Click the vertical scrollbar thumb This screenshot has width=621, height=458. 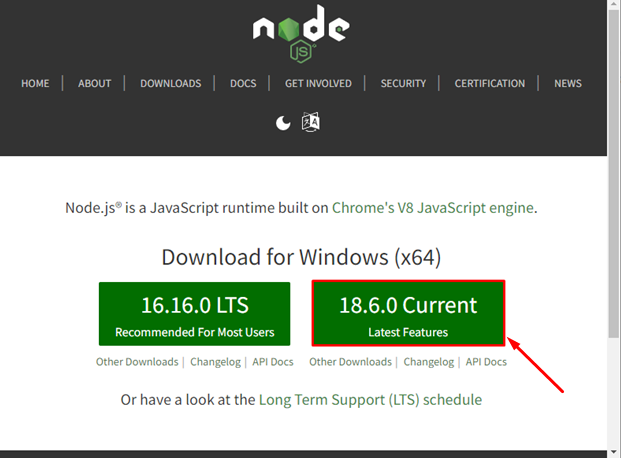tap(614, 174)
